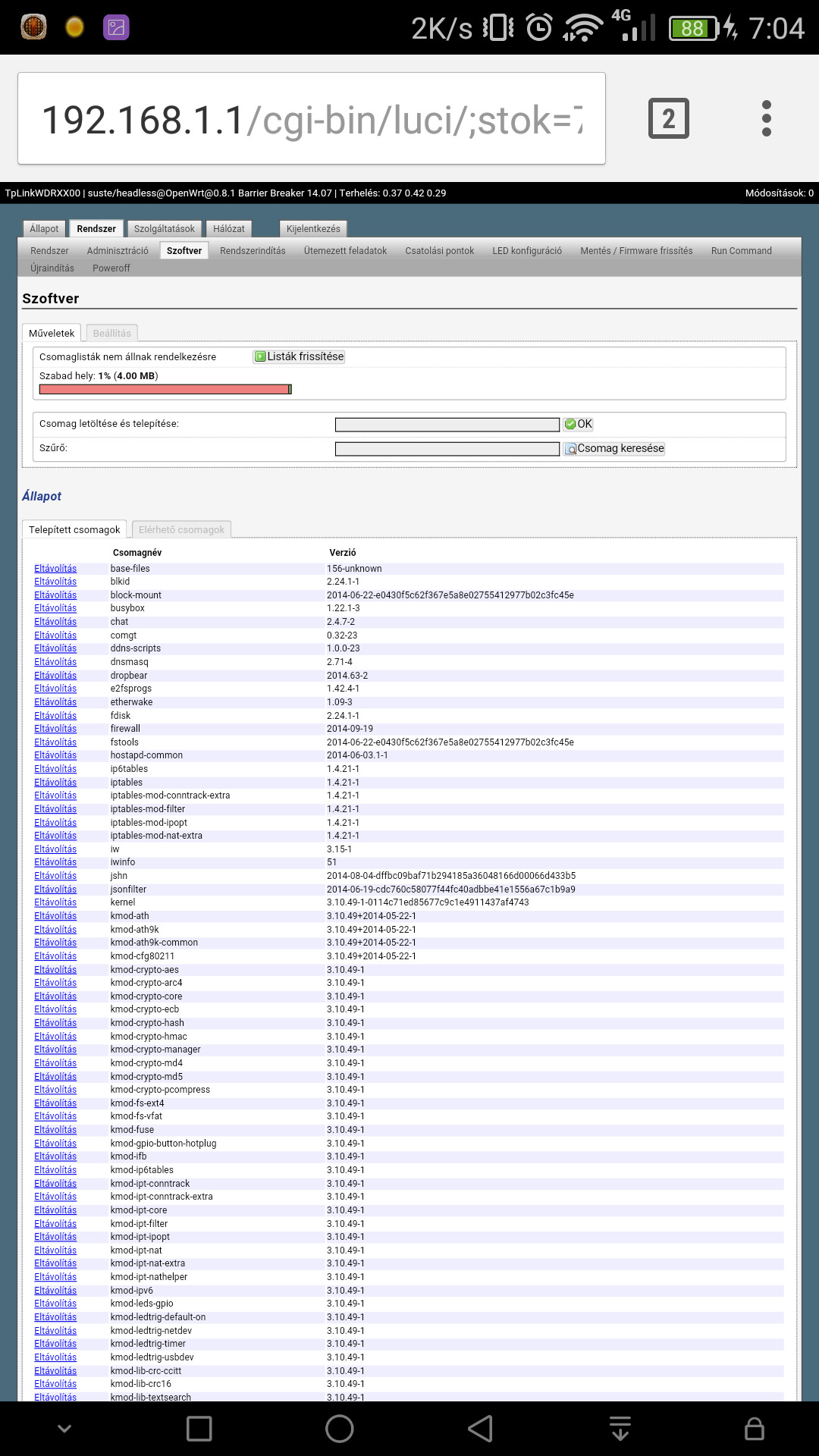Click the hostapd-common package name
The image size is (819, 1456).
coord(146,755)
